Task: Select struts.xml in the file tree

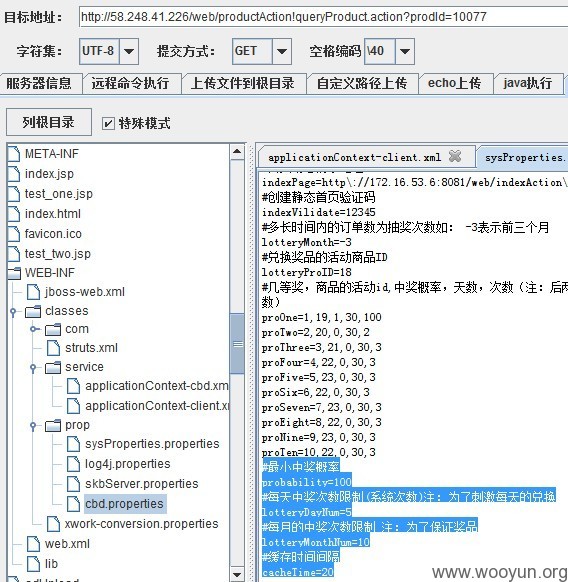Action: coord(91,348)
